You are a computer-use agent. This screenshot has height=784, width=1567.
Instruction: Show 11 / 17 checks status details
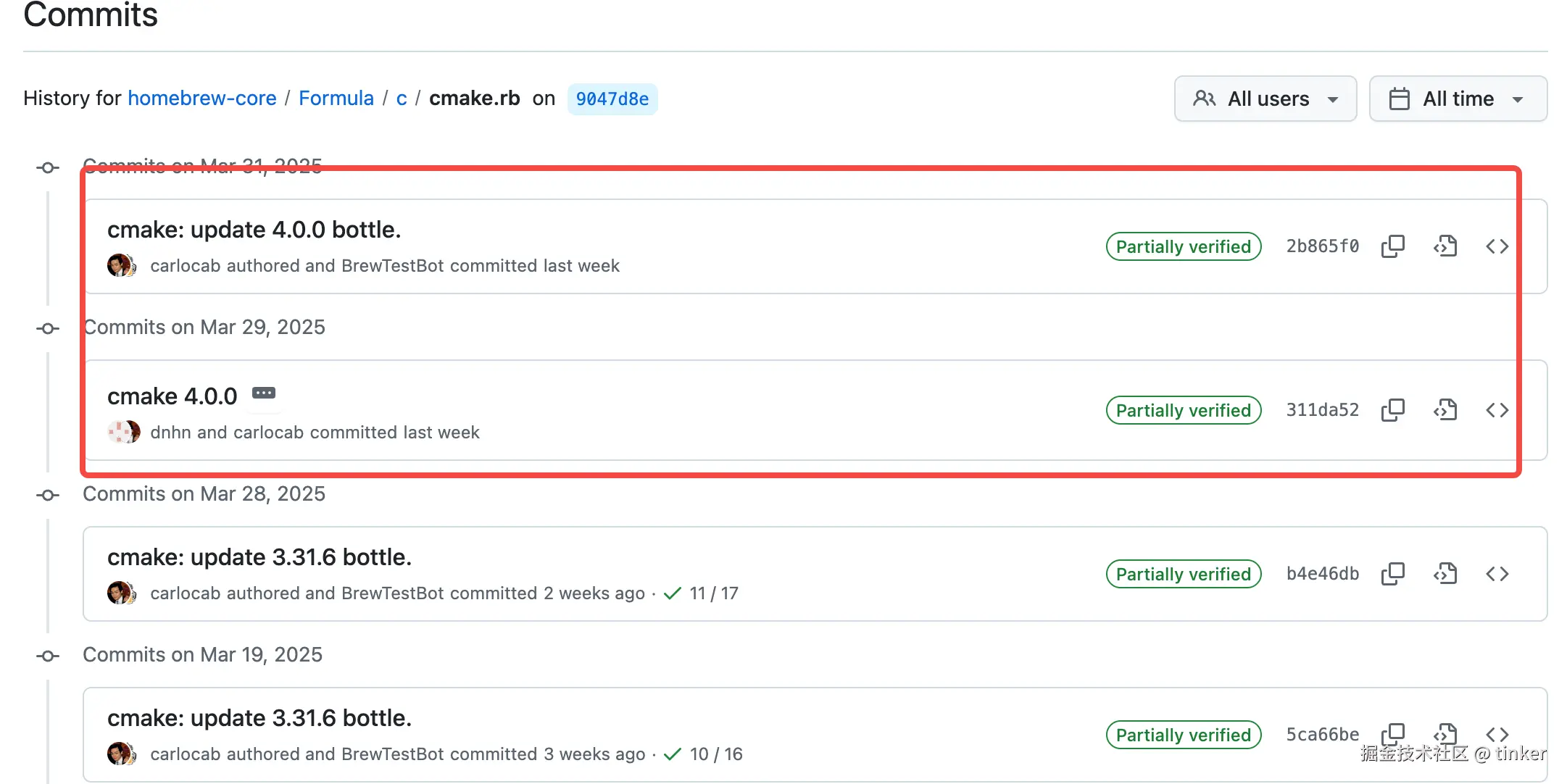coord(701,593)
